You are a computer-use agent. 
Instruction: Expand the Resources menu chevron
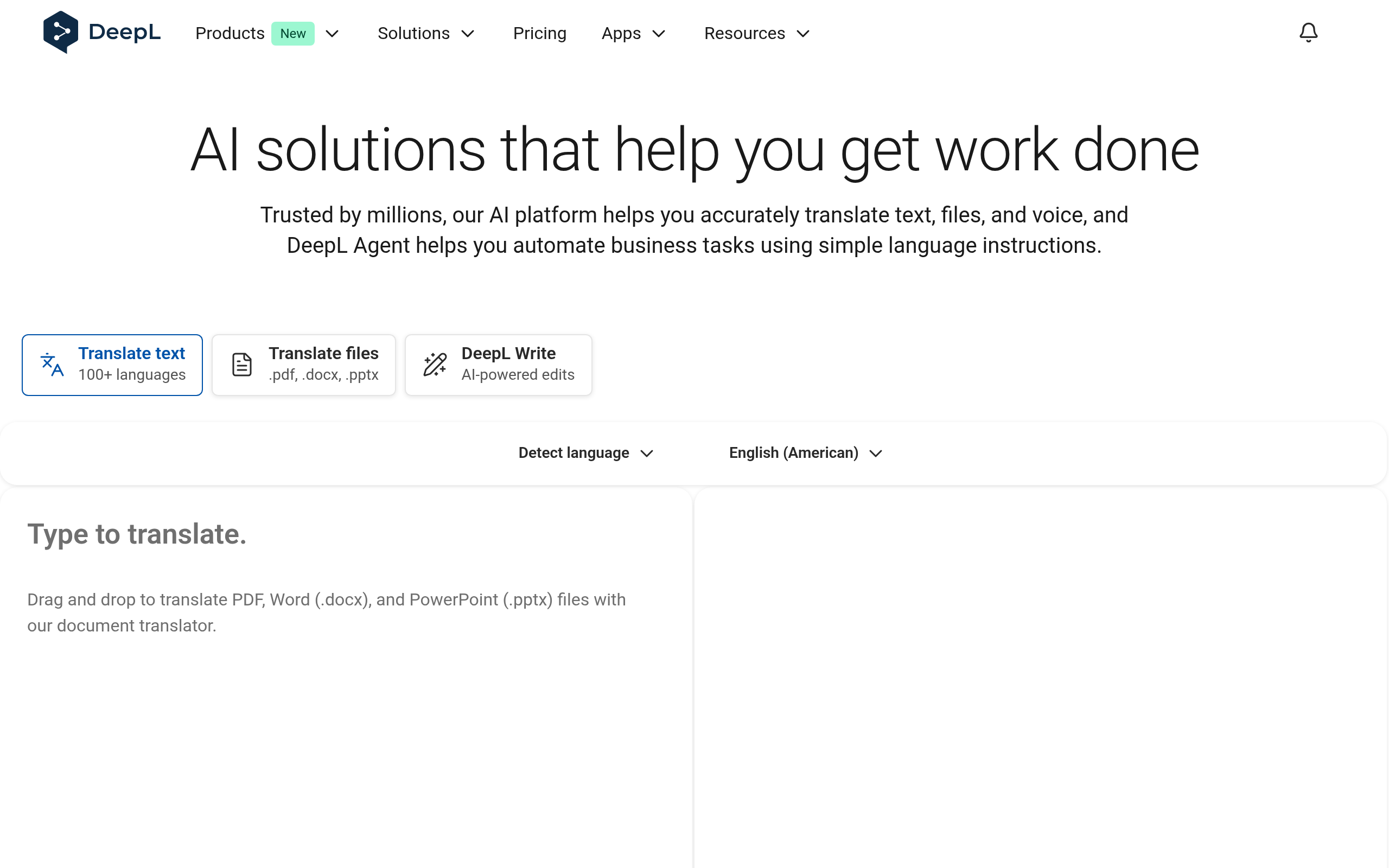(x=803, y=34)
